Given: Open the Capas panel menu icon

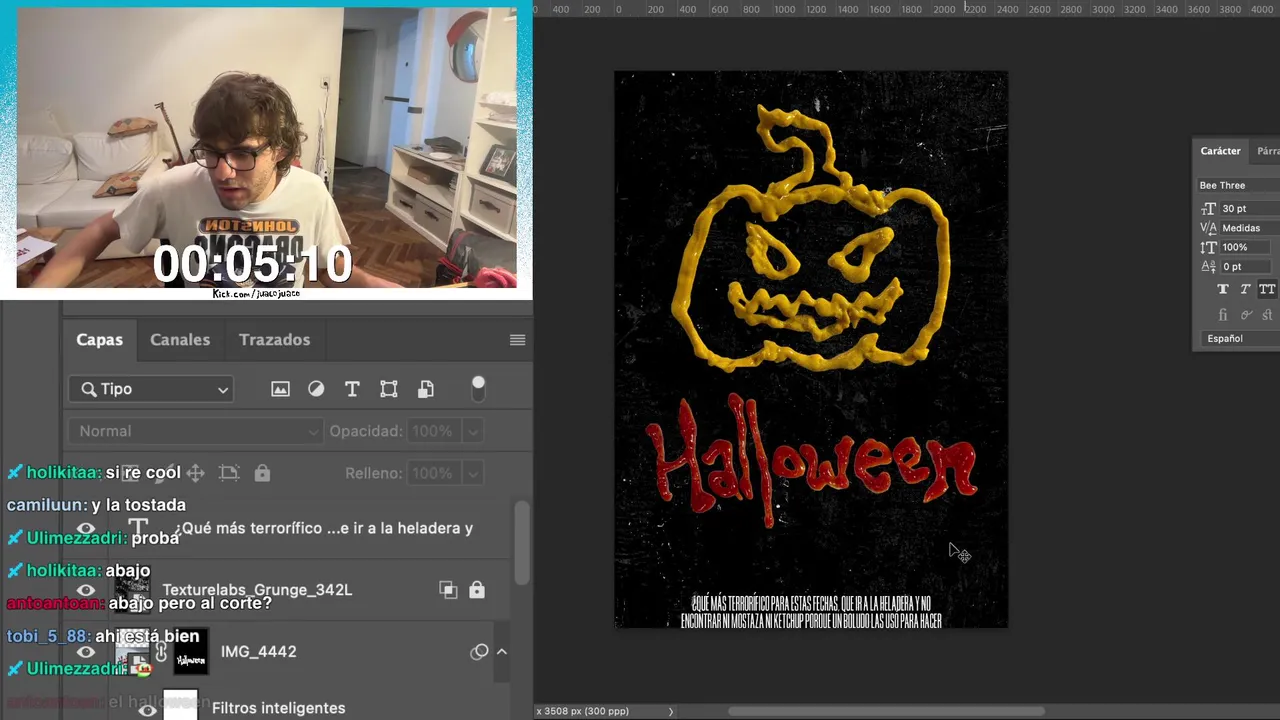Looking at the screenshot, I should point(517,340).
